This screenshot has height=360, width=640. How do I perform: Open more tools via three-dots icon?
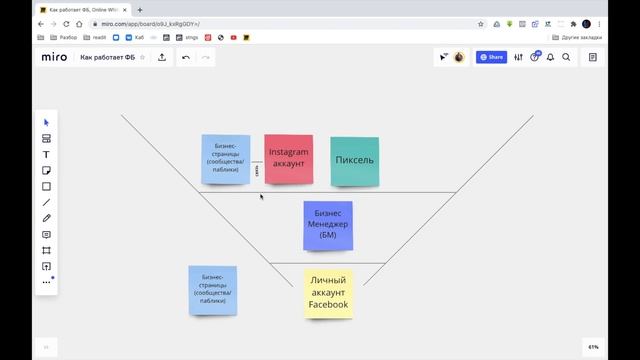[x=46, y=282]
